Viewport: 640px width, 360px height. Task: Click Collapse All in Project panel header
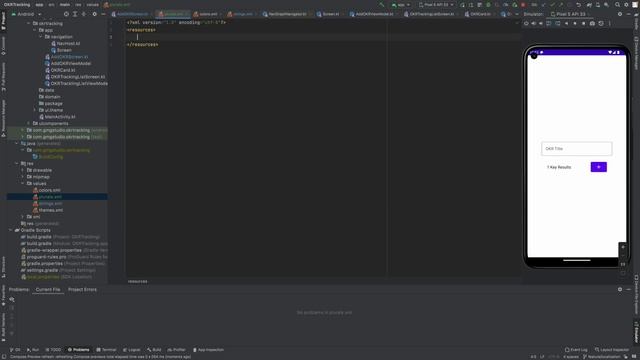coord(84,14)
